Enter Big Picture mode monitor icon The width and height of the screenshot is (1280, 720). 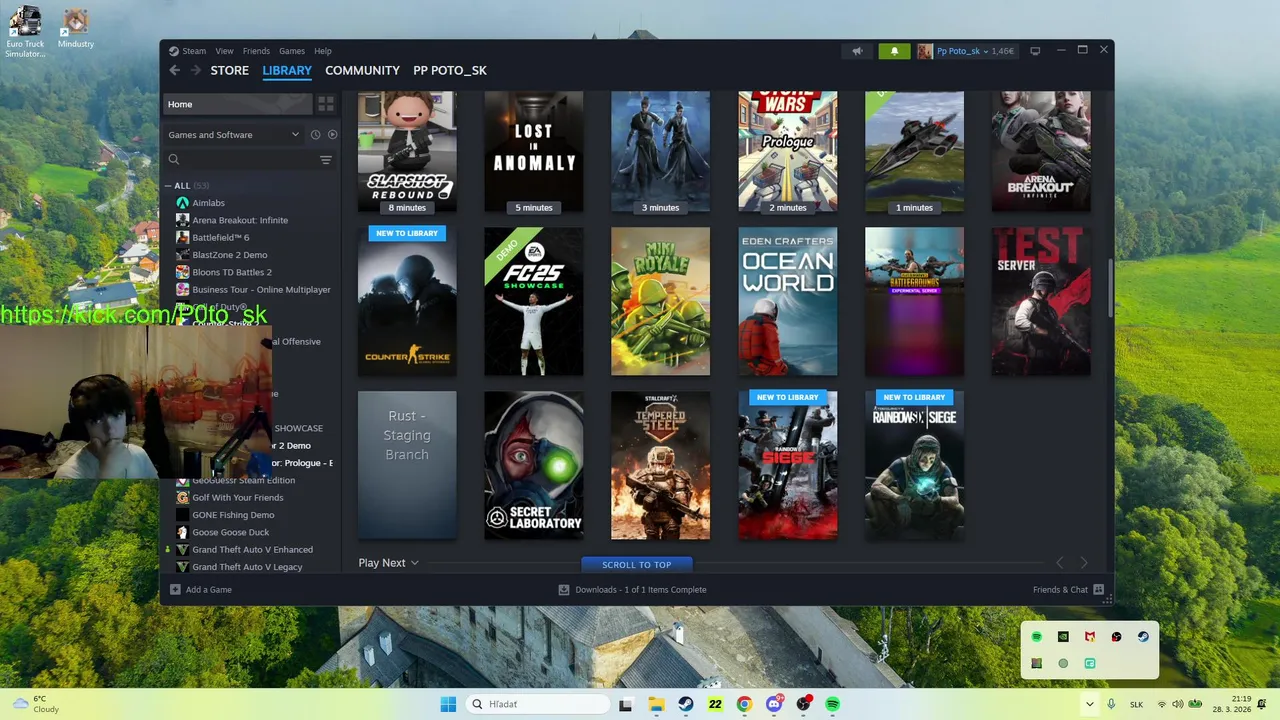pos(1035,51)
